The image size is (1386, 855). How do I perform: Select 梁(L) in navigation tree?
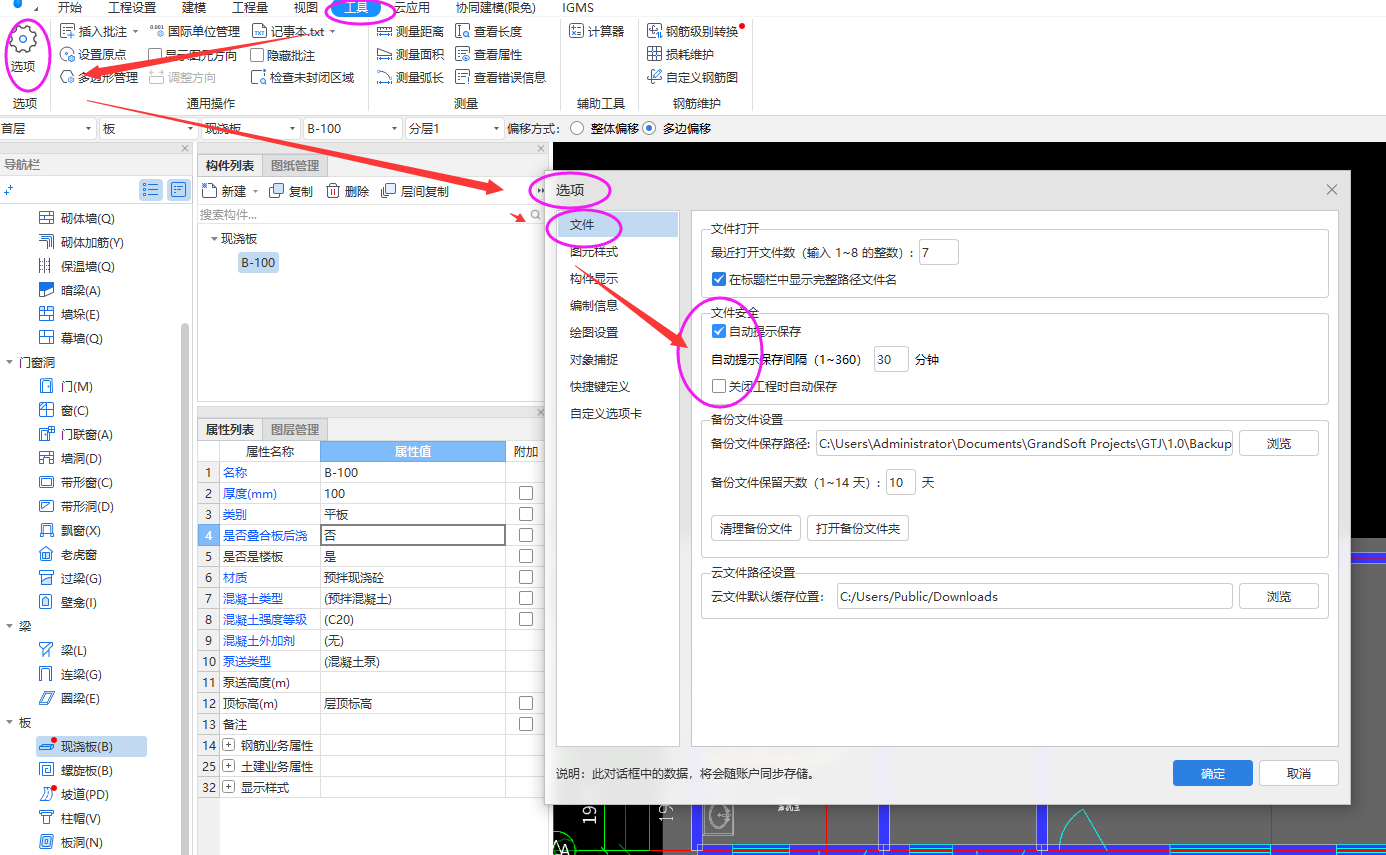pyautogui.click(x=62, y=651)
